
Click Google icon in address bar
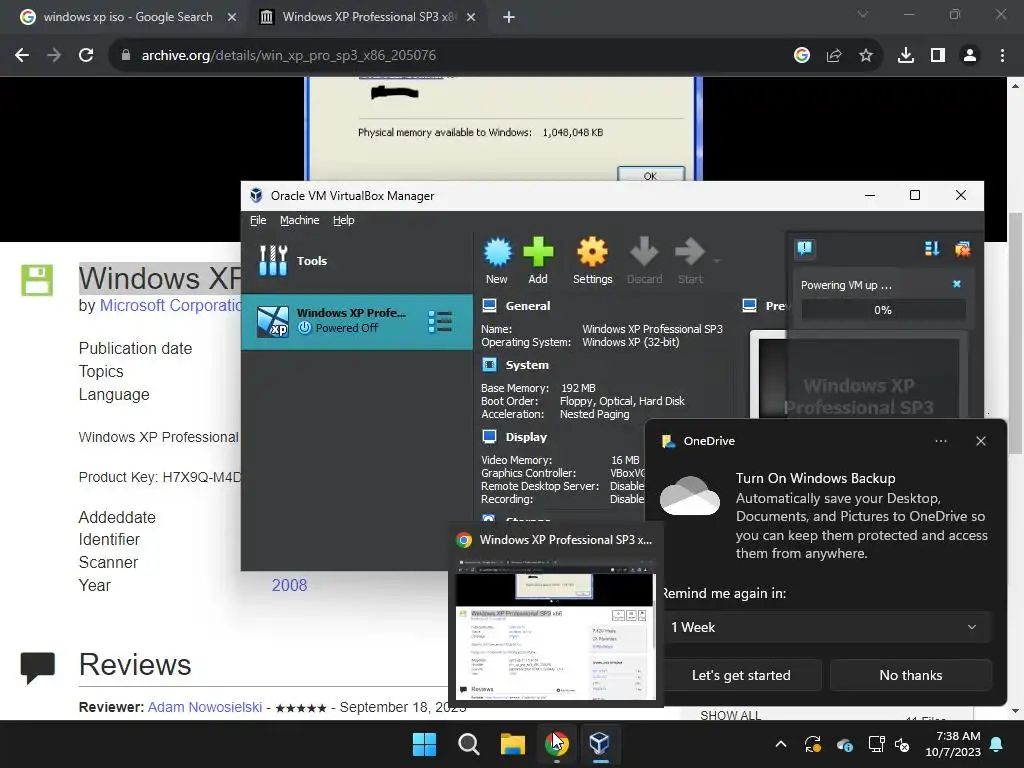[802, 56]
